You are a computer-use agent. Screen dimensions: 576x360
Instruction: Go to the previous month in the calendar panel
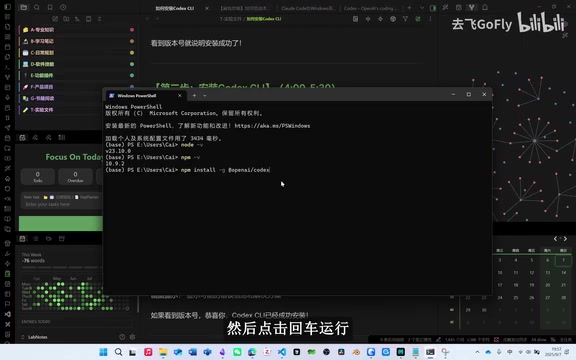(x=555, y=239)
